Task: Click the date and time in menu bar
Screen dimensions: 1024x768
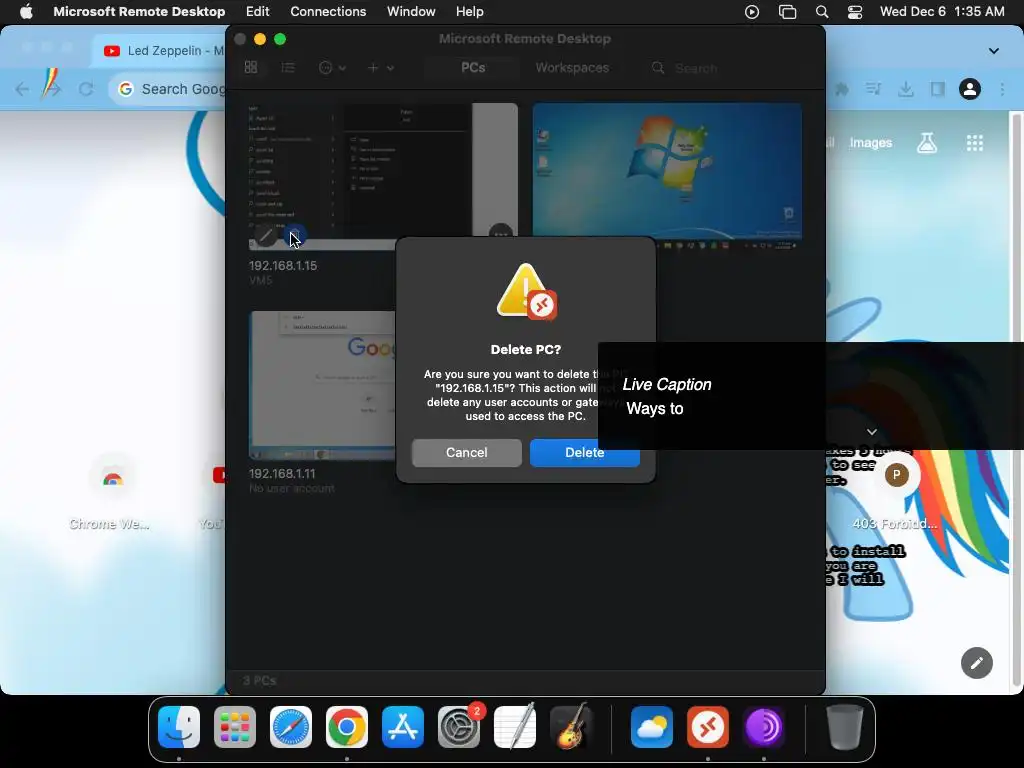Action: point(942,12)
